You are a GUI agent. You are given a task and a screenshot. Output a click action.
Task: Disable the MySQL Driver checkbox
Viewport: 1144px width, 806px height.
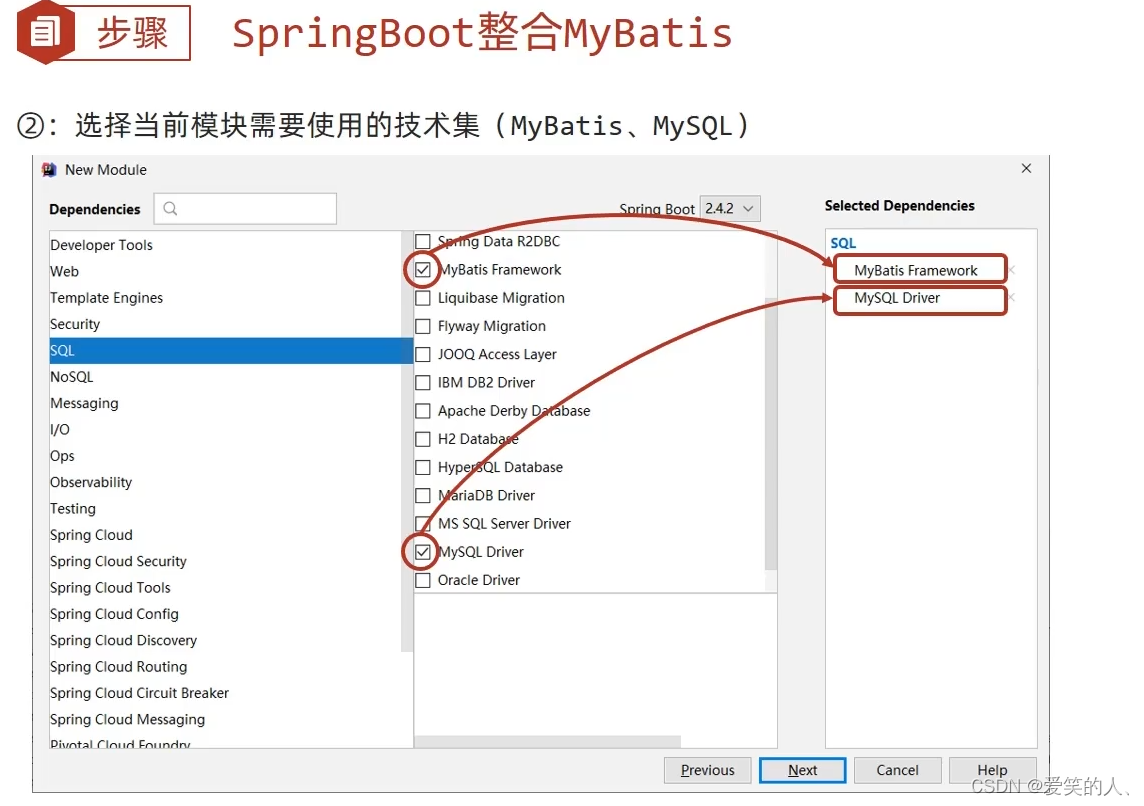pos(422,551)
